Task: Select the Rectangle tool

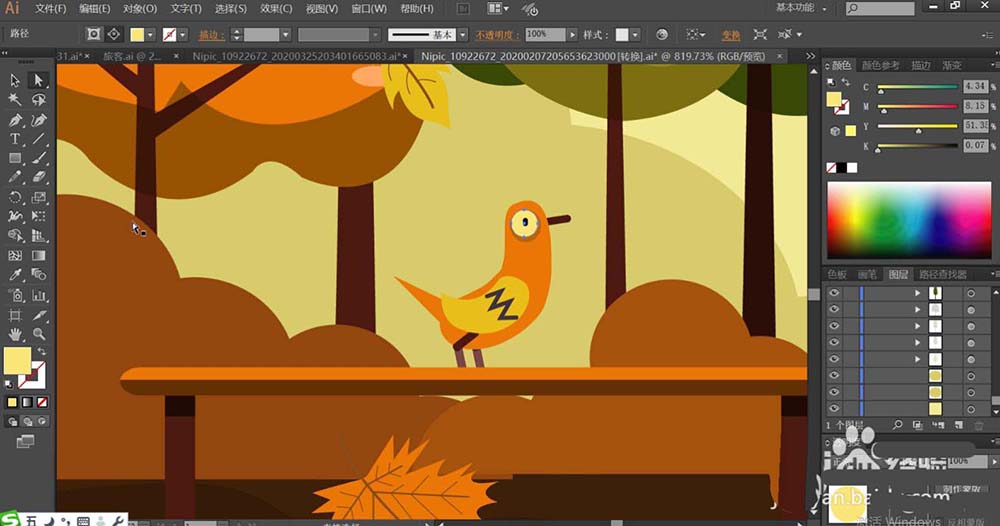Action: click(x=15, y=158)
